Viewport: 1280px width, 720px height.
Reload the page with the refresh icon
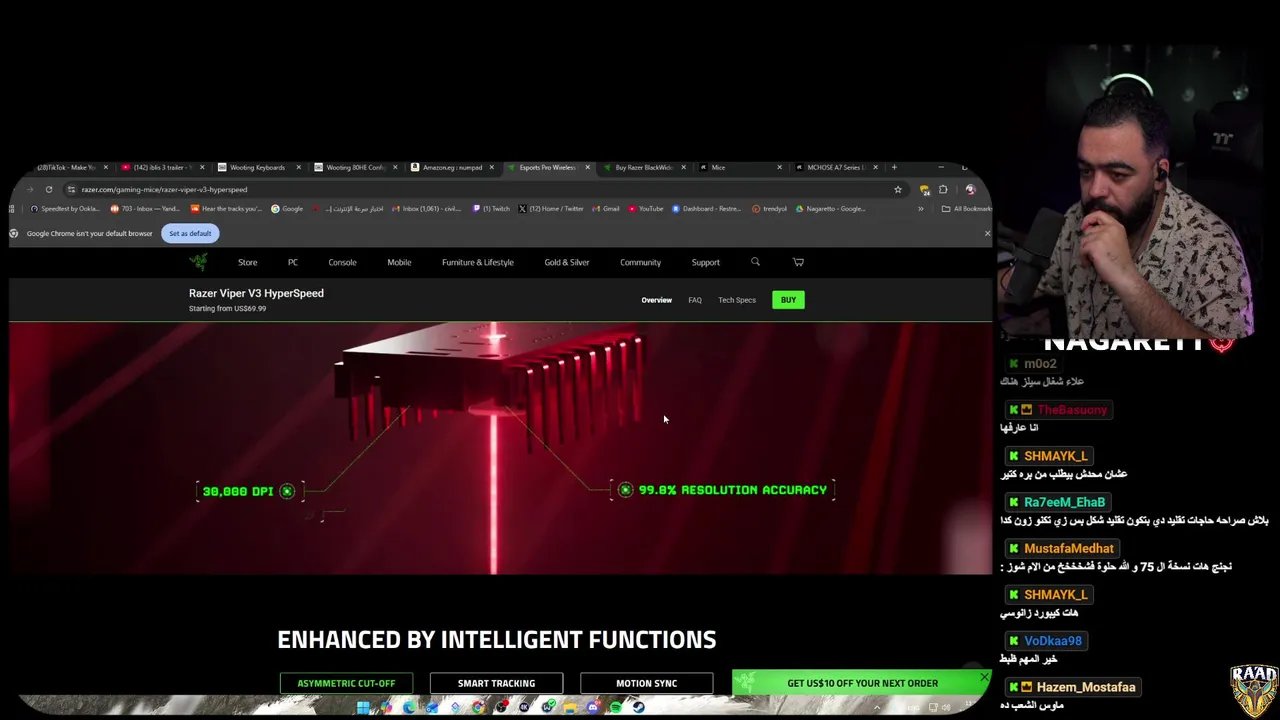coord(48,189)
